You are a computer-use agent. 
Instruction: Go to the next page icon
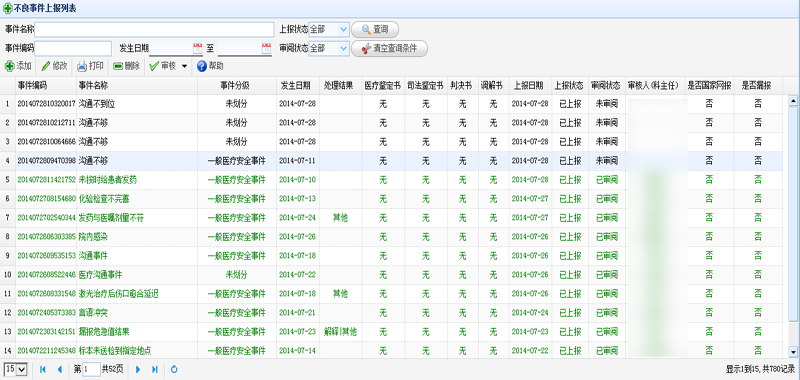click(x=138, y=369)
